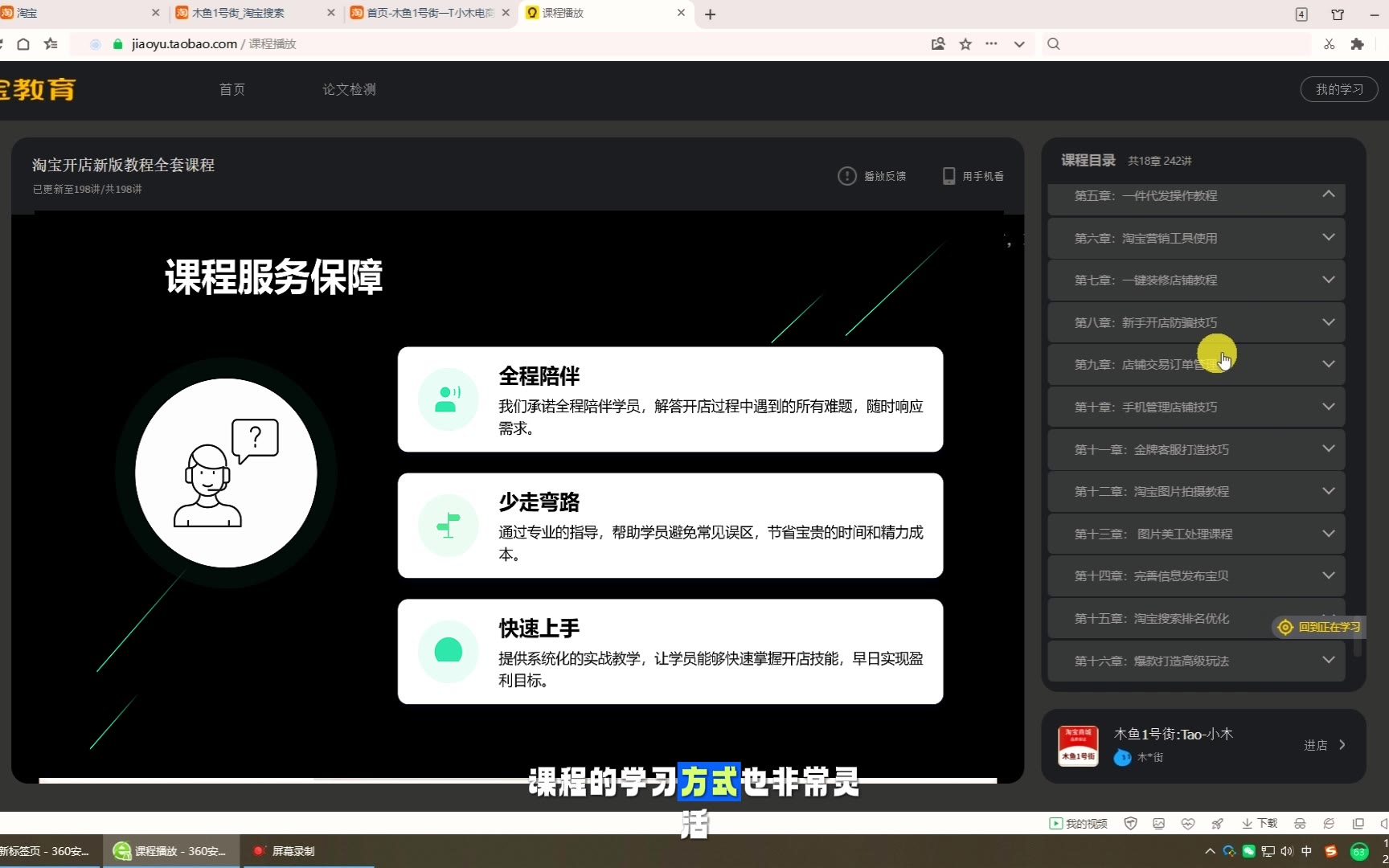The height and width of the screenshot is (868, 1389).
Task: Click the 我的学习 button
Action: tap(1338, 89)
